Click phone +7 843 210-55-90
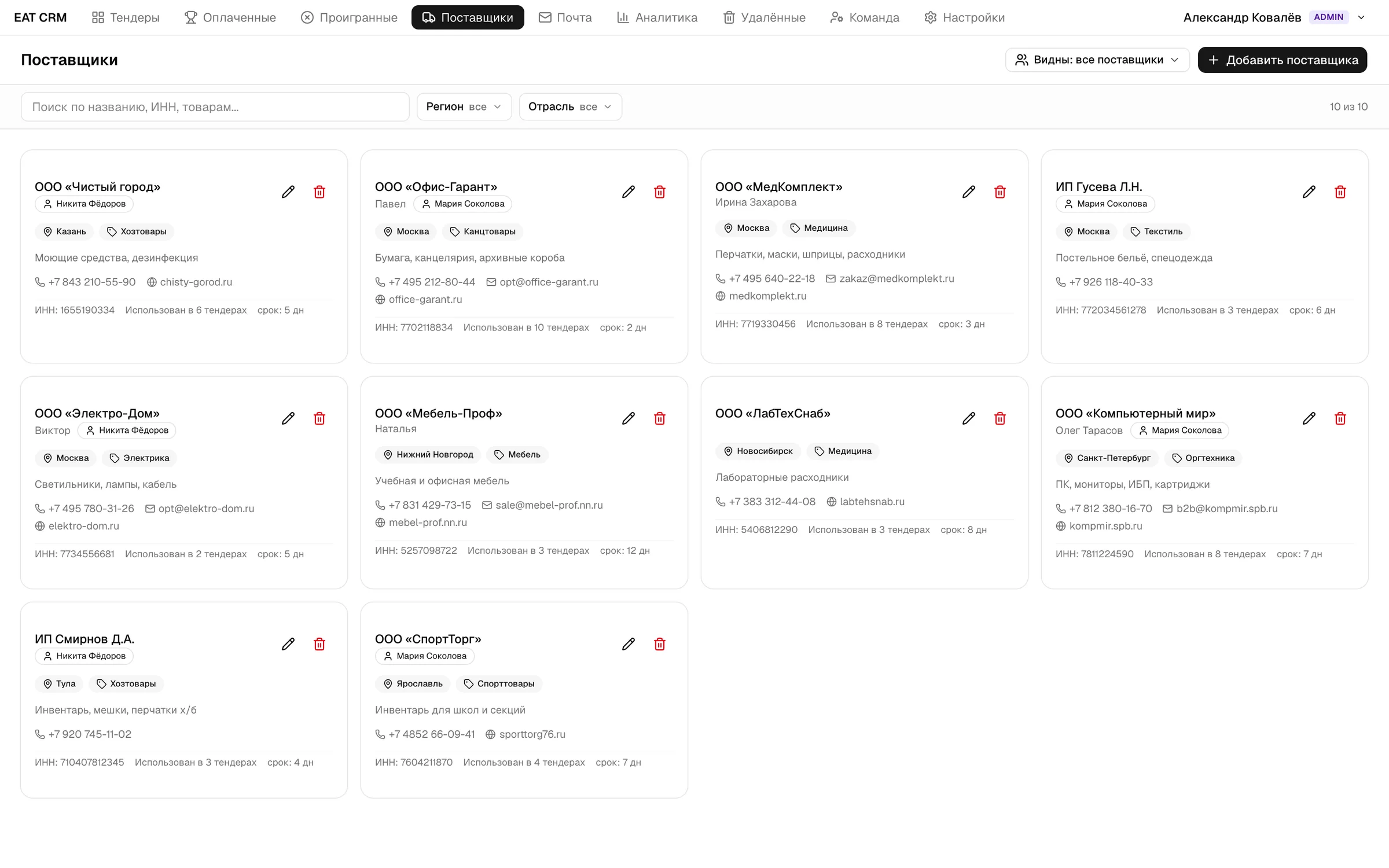Image resolution: width=1389 pixels, height=868 pixels. (85, 282)
